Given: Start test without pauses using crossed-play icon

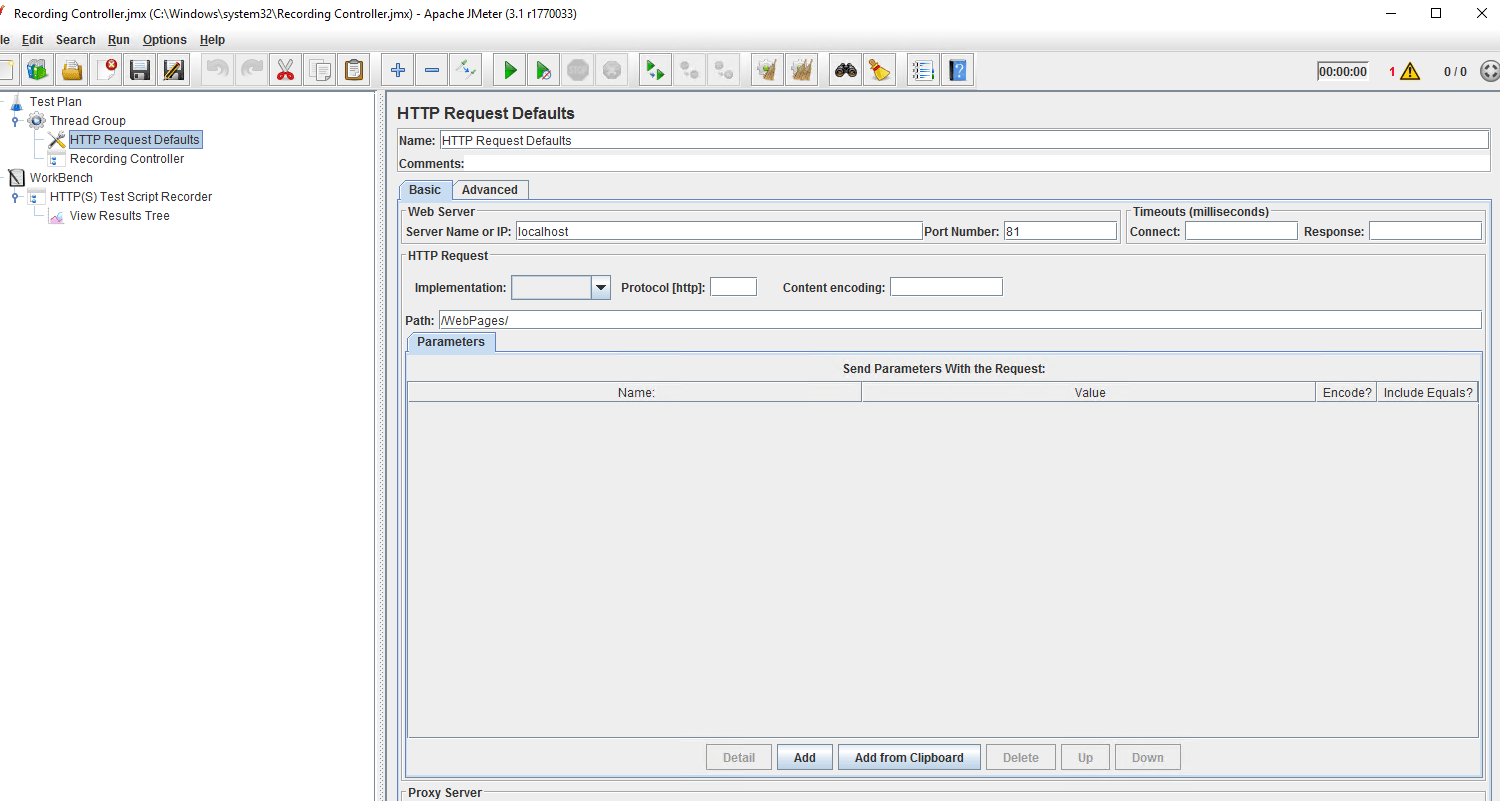Looking at the screenshot, I should 544,69.
